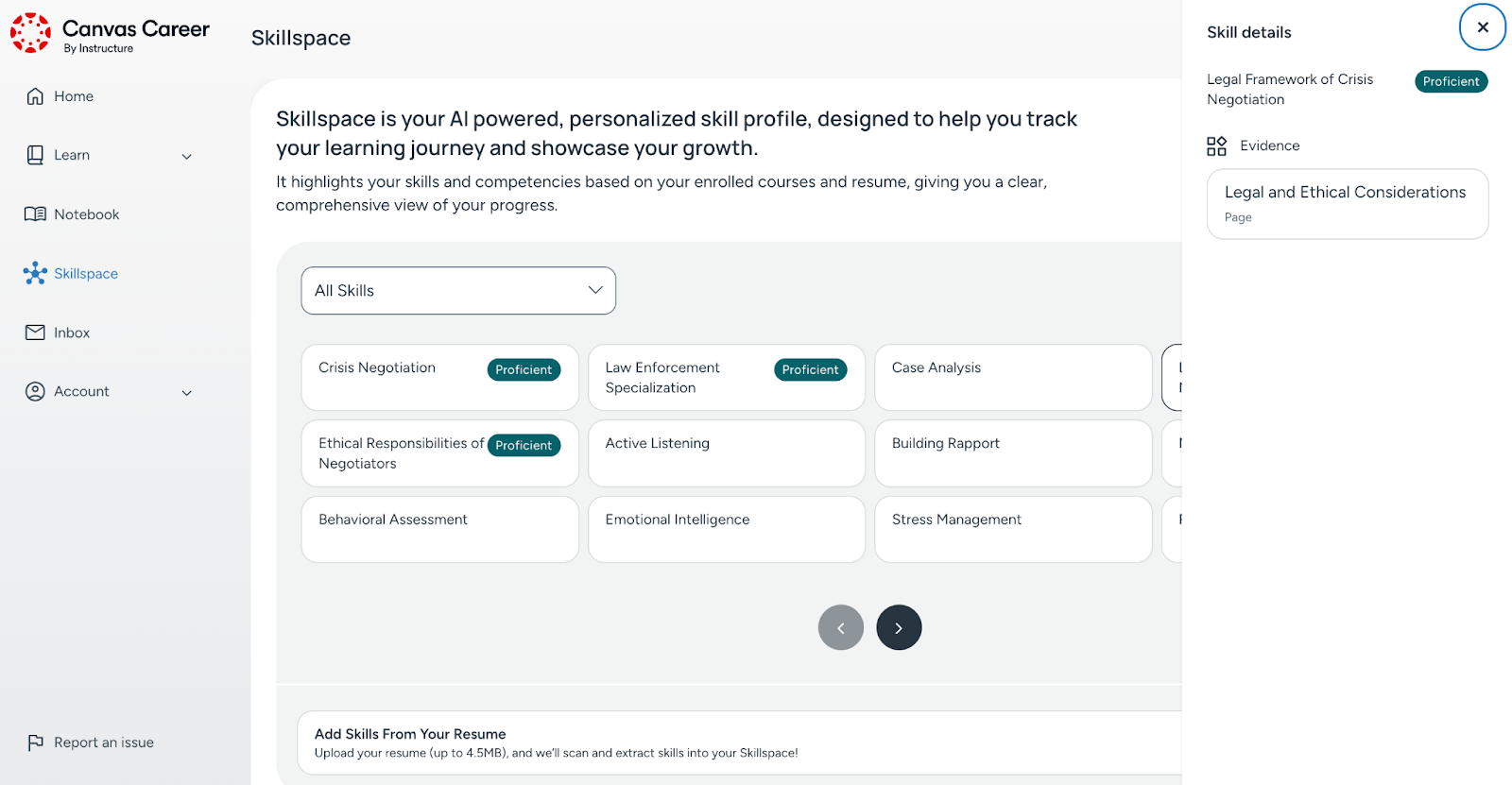The height and width of the screenshot is (785, 1512).
Task: Go to next skills page
Action: [899, 627]
